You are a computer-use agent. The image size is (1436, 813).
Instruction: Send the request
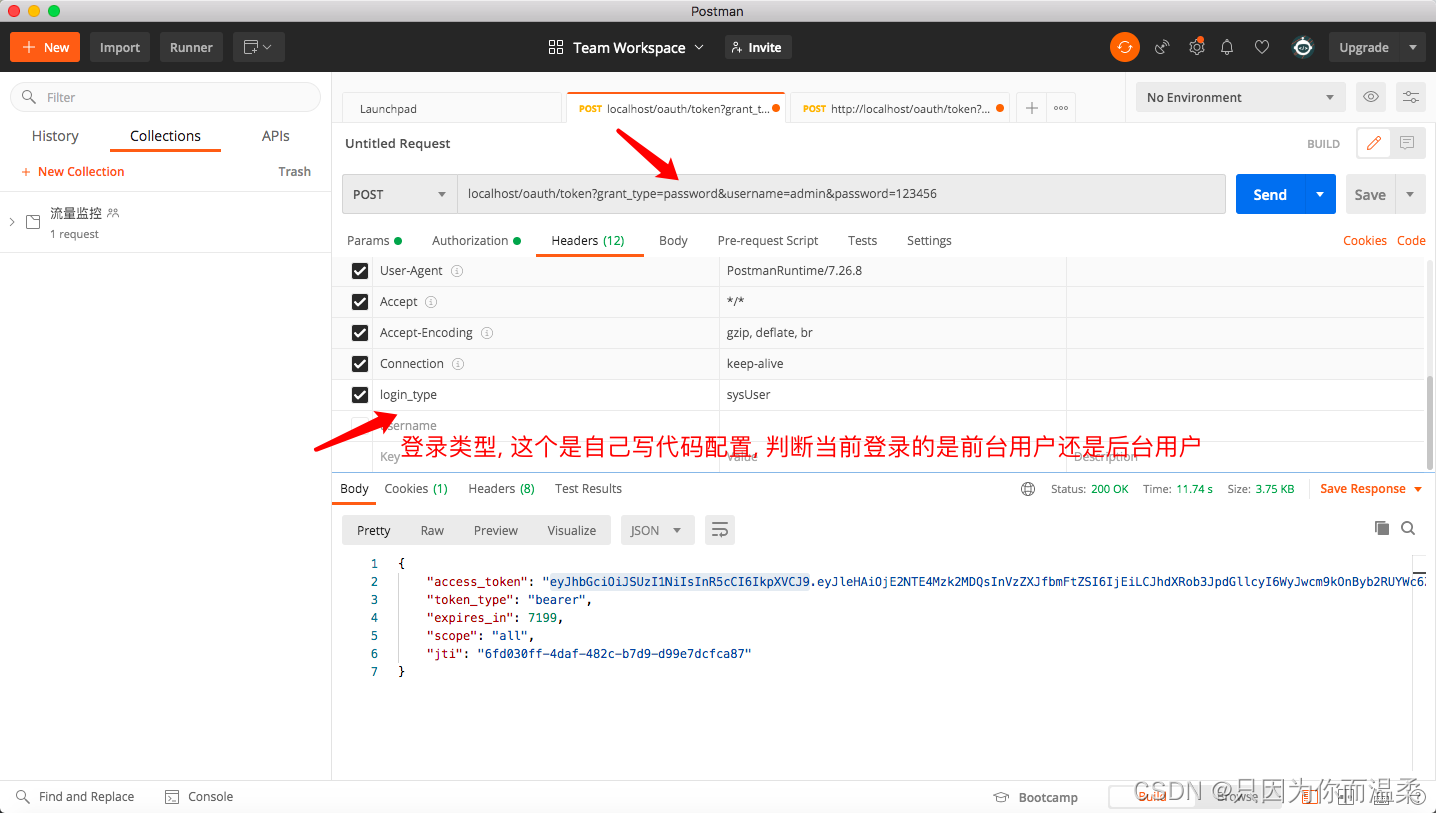point(1270,194)
